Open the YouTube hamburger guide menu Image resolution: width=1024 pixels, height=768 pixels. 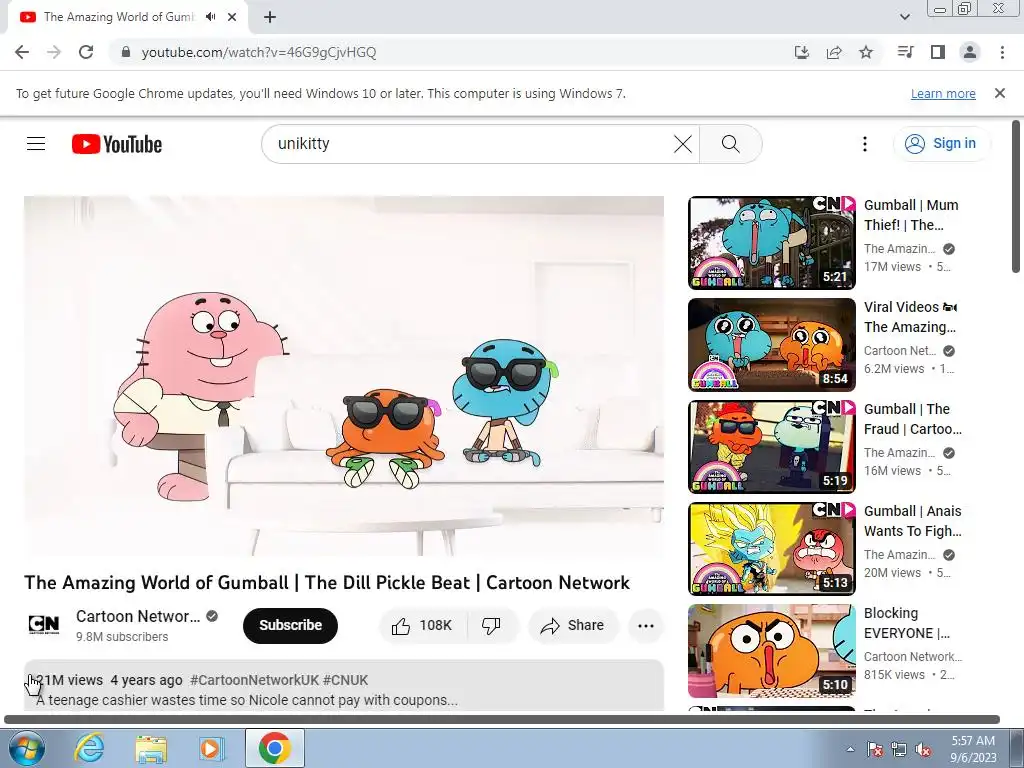click(36, 144)
